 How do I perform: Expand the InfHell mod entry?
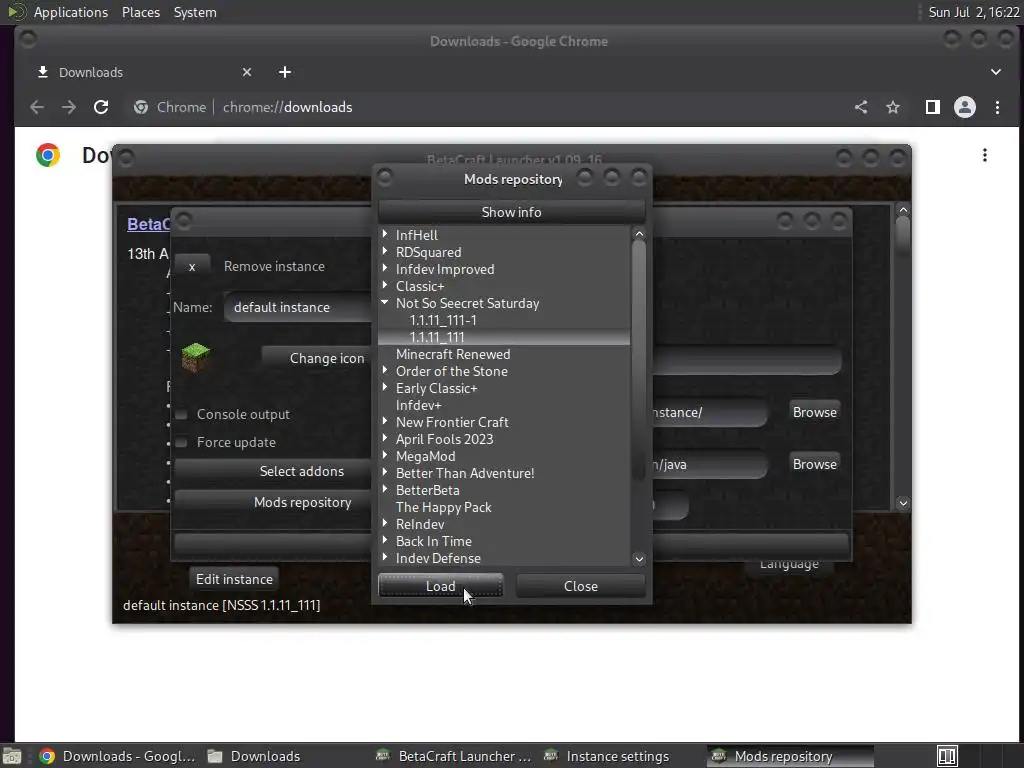385,234
